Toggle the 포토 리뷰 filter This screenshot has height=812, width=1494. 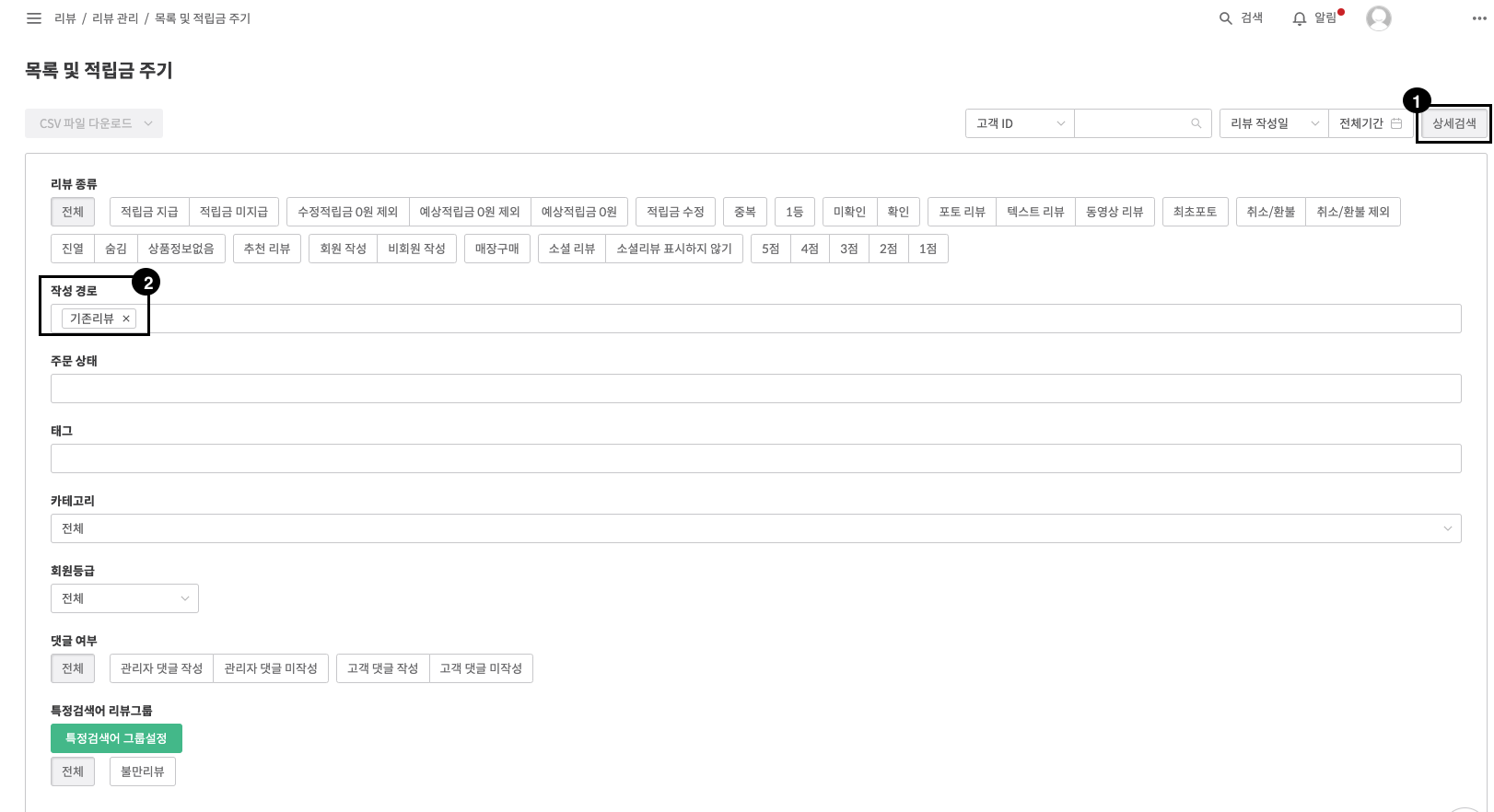[962, 212]
